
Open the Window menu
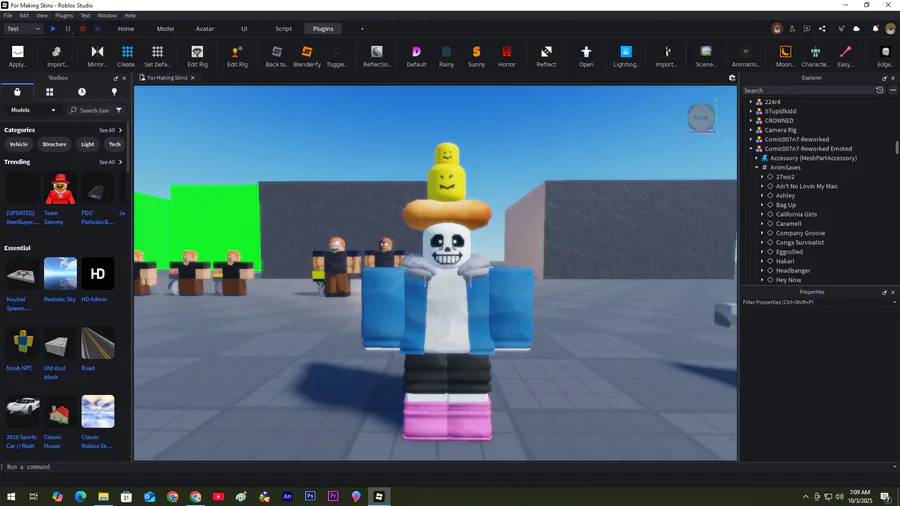(107, 15)
